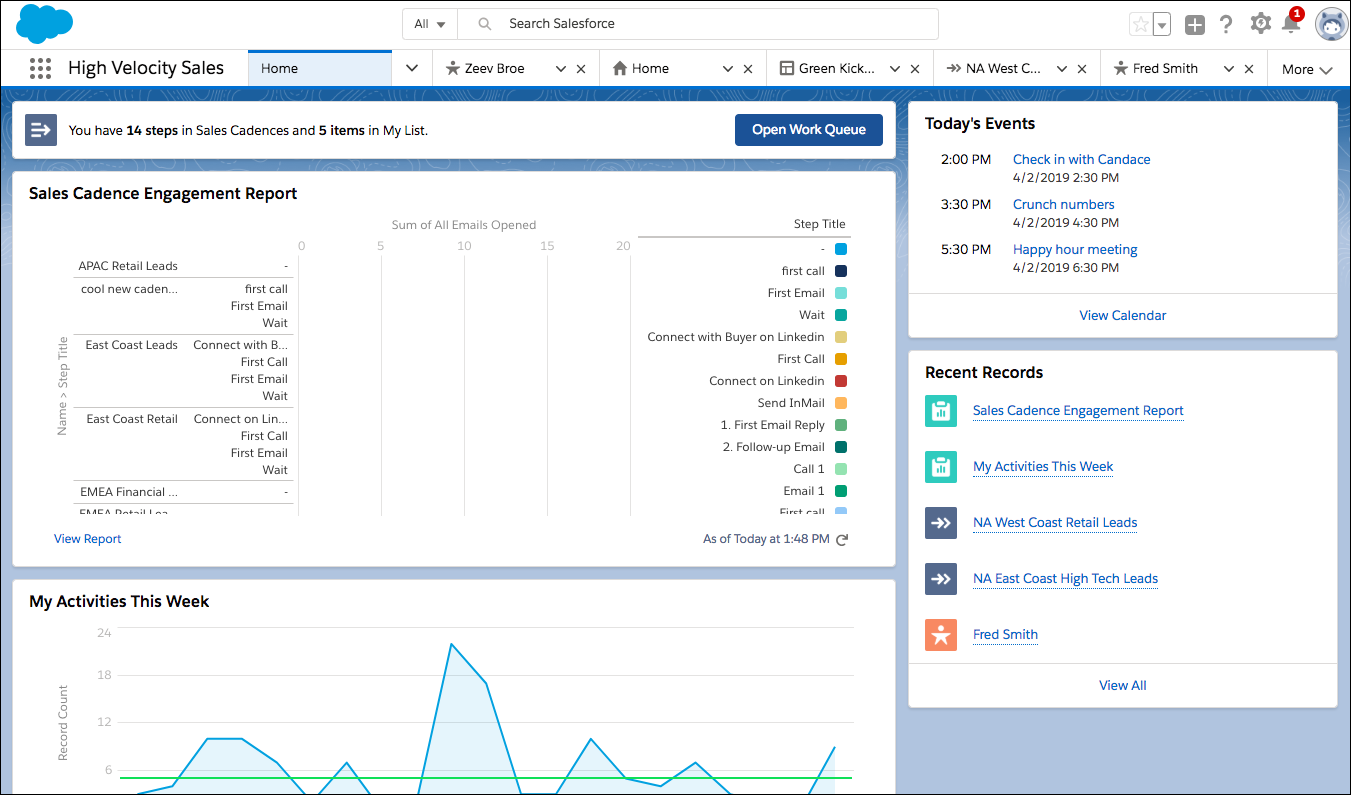Click the East Coast Leads chart row label
This screenshot has height=795, width=1351.
(x=132, y=345)
